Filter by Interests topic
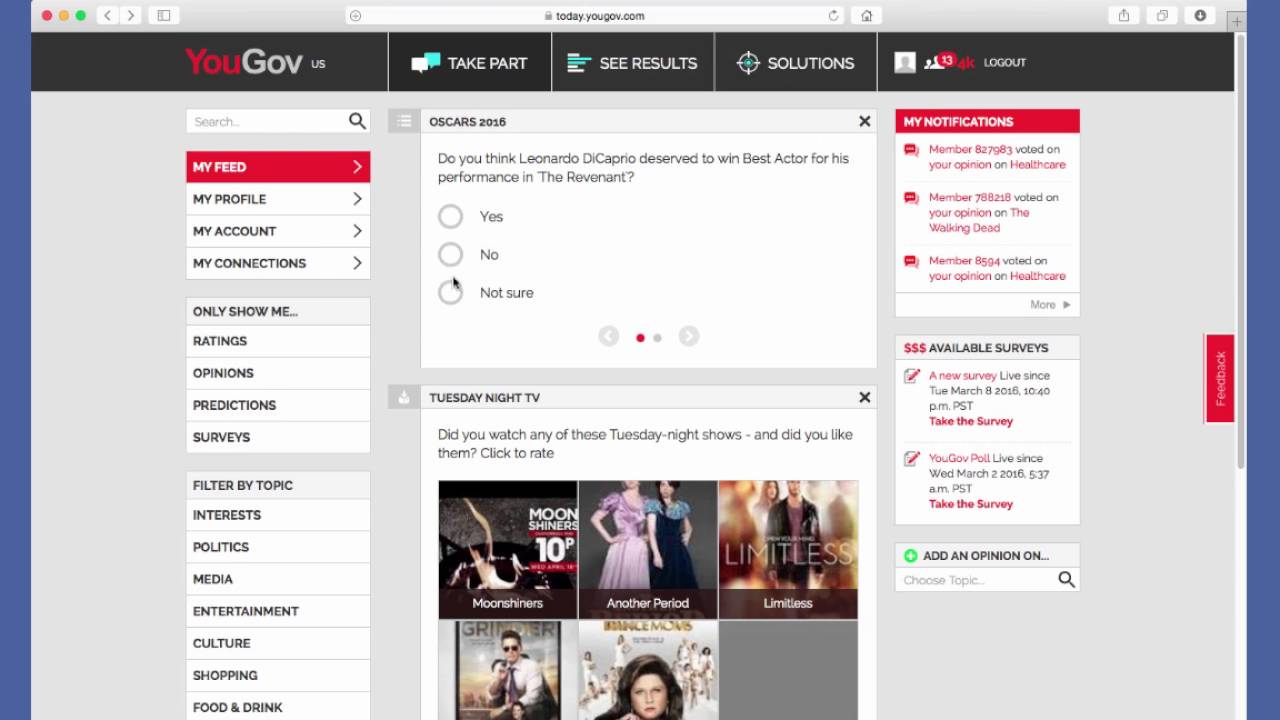This screenshot has width=1280, height=720. (278, 515)
